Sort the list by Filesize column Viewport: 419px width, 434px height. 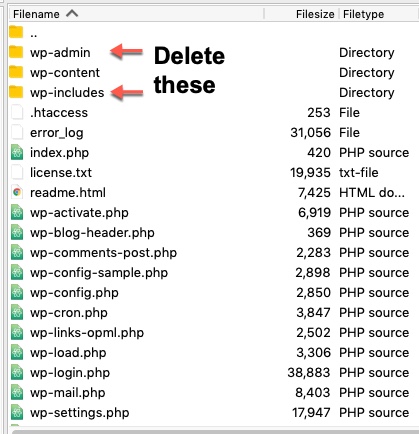click(x=315, y=14)
